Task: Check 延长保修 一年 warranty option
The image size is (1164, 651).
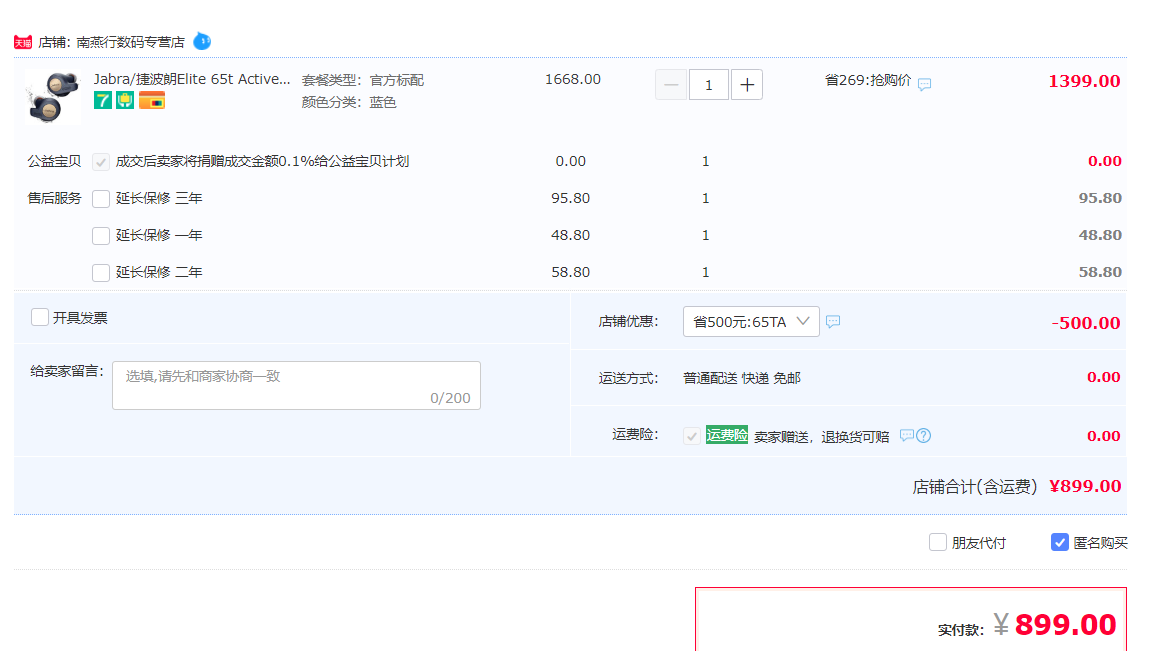Action: [101, 236]
